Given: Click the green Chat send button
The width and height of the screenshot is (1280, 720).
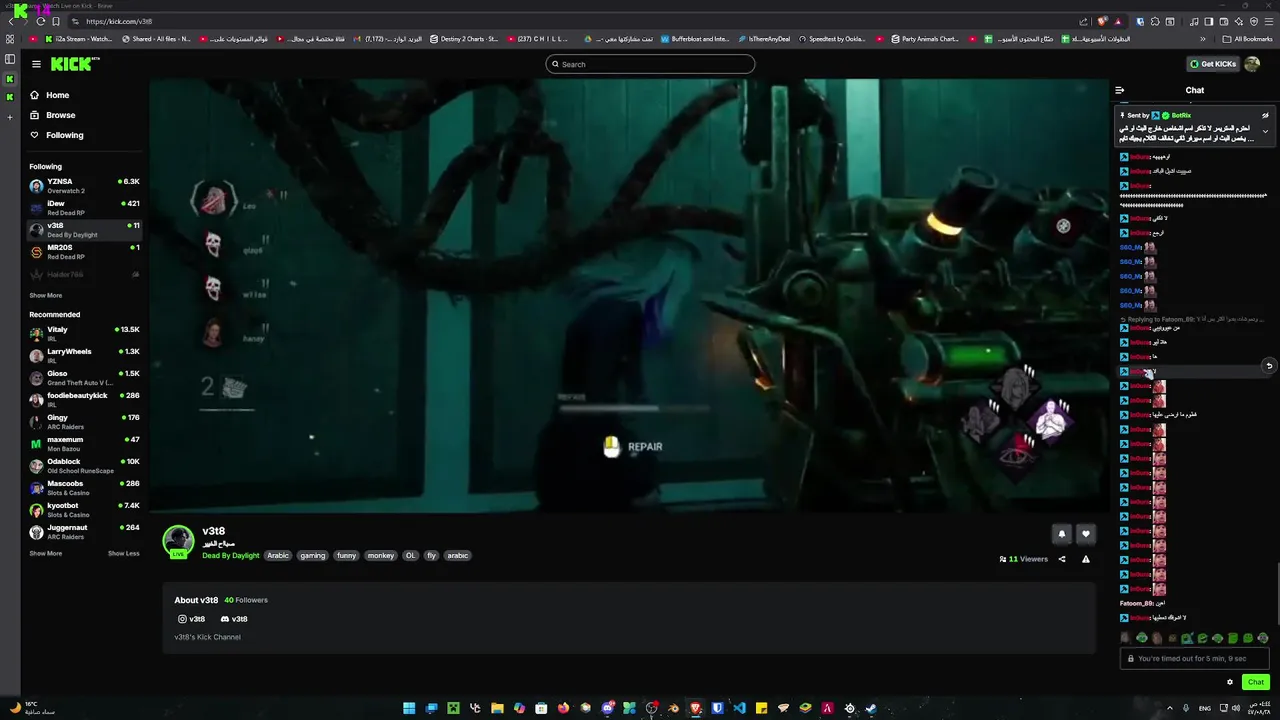Looking at the screenshot, I should coord(1256,682).
